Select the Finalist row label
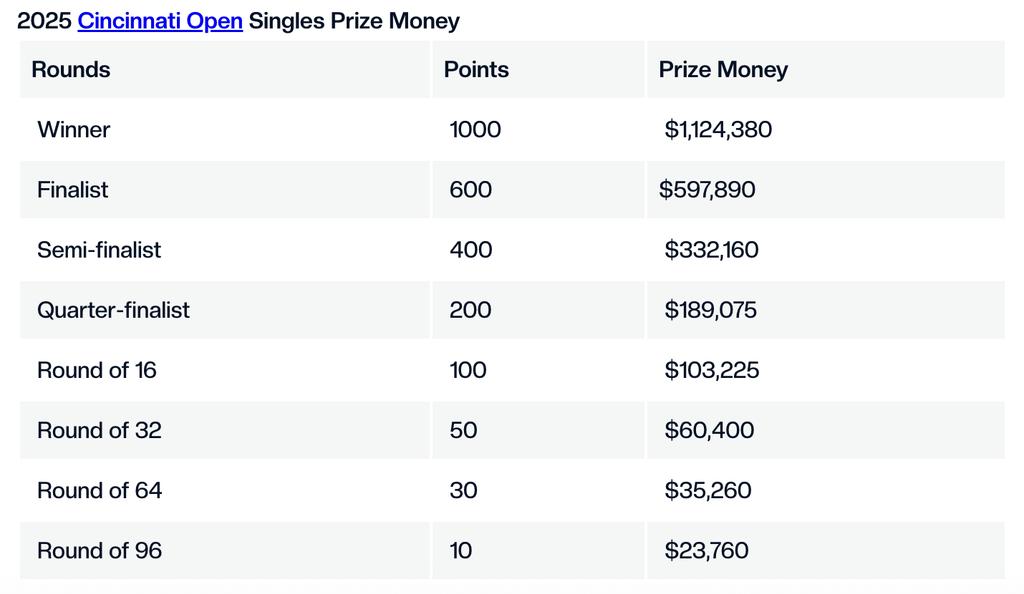Screen dimensions: 1024x594 tap(72, 189)
